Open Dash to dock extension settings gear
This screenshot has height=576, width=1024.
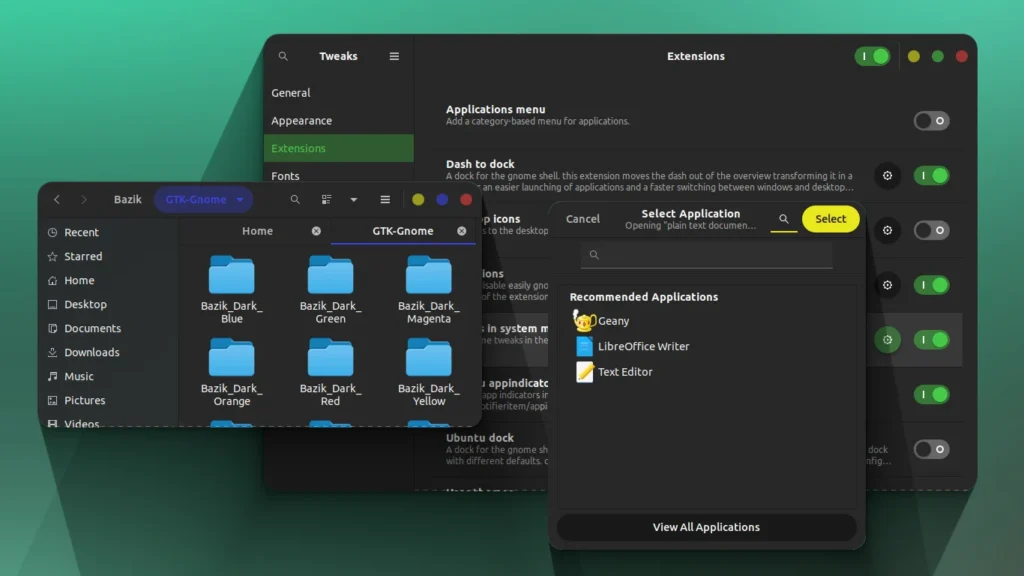pyautogui.click(x=888, y=176)
